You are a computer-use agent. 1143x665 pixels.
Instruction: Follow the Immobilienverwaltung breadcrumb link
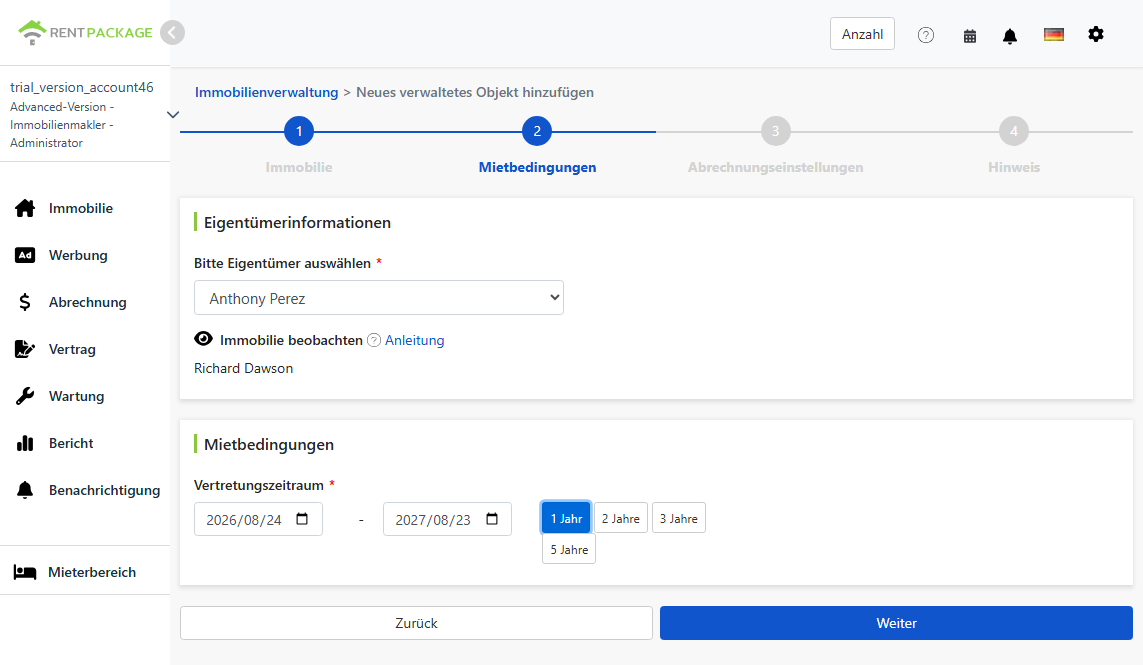[266, 93]
